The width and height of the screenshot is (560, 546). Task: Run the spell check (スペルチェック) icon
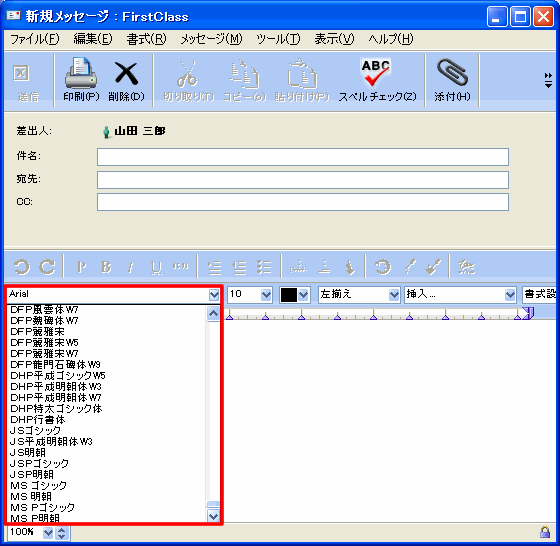376,72
